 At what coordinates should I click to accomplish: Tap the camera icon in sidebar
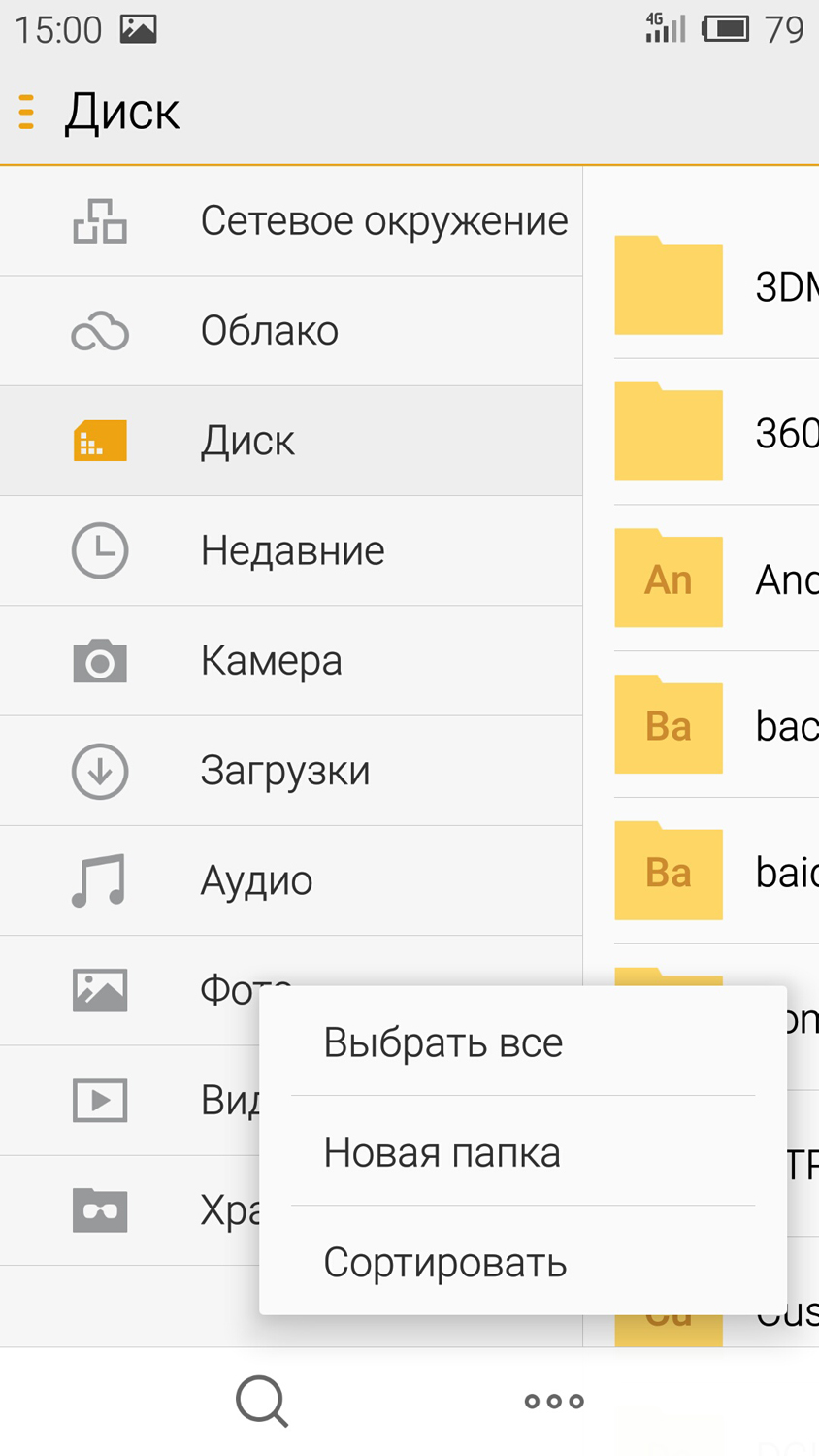click(100, 661)
